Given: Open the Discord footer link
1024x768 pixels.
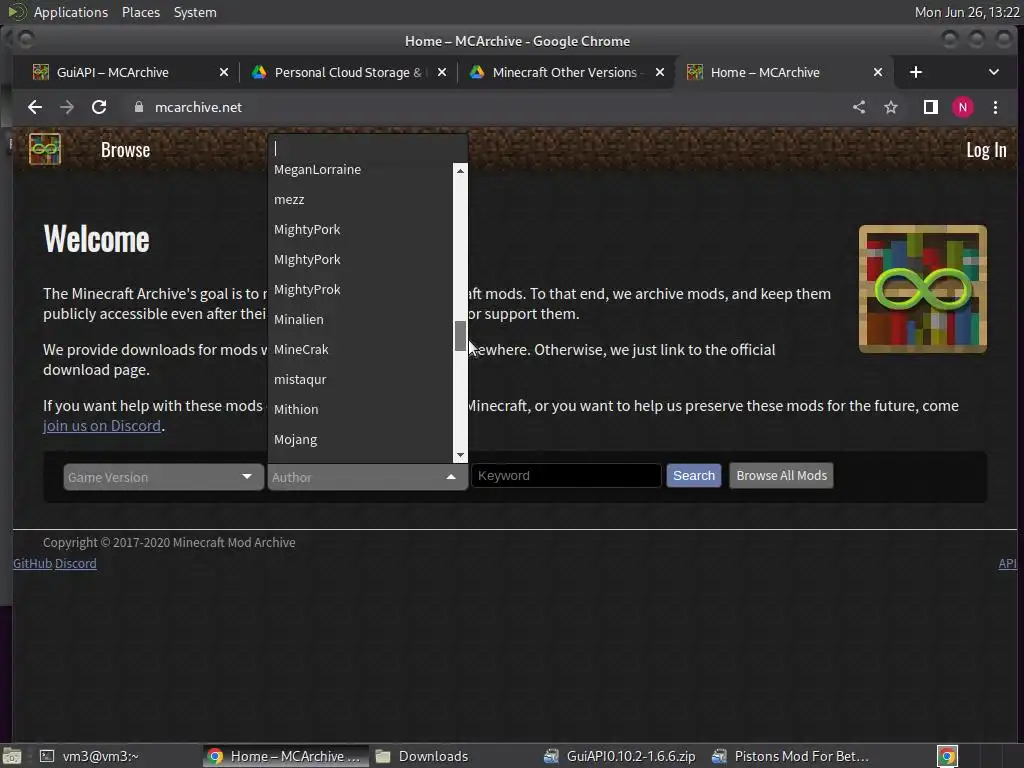Looking at the screenshot, I should 76,564.
